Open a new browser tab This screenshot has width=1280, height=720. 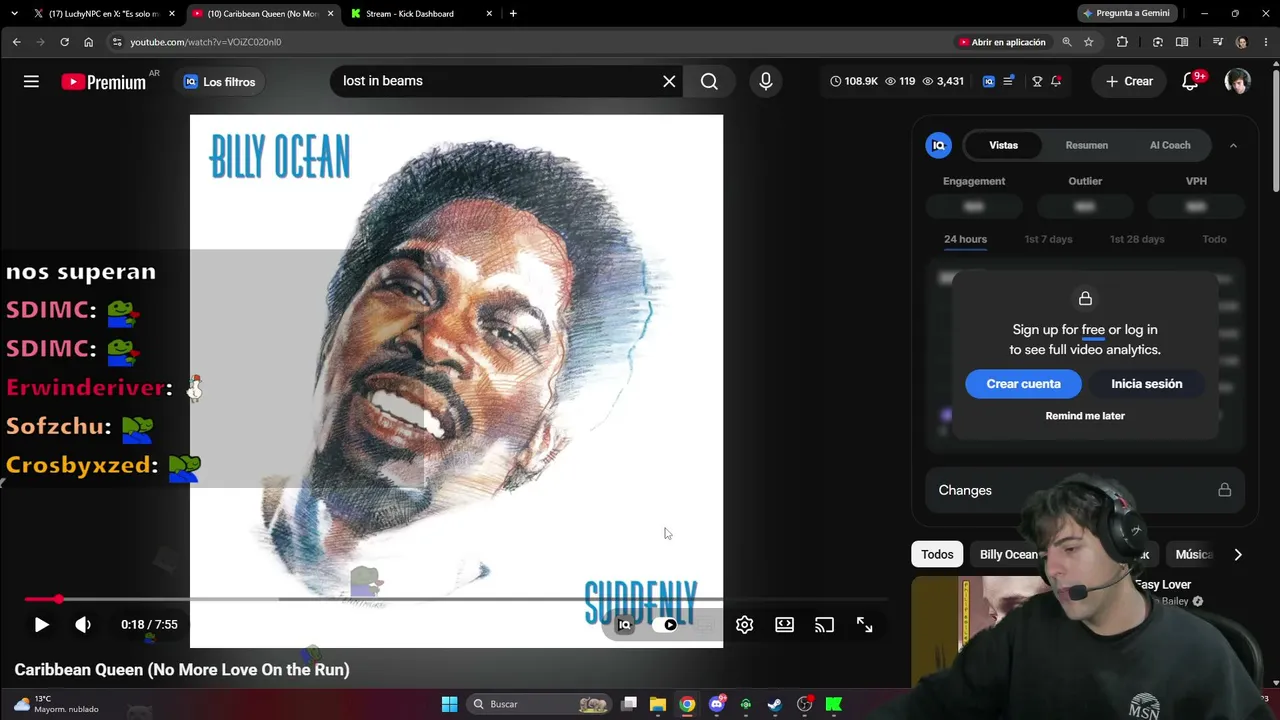(x=513, y=14)
